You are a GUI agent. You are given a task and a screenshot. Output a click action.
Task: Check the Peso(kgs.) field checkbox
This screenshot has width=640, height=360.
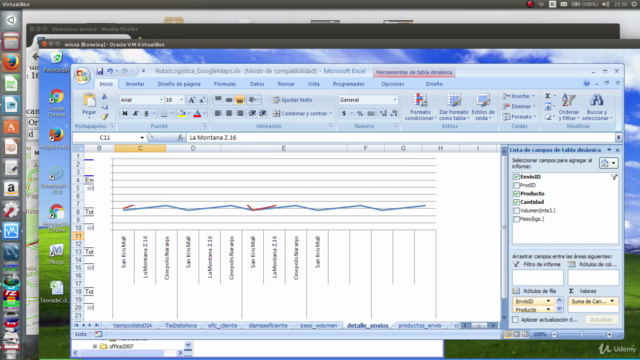pyautogui.click(x=516, y=219)
